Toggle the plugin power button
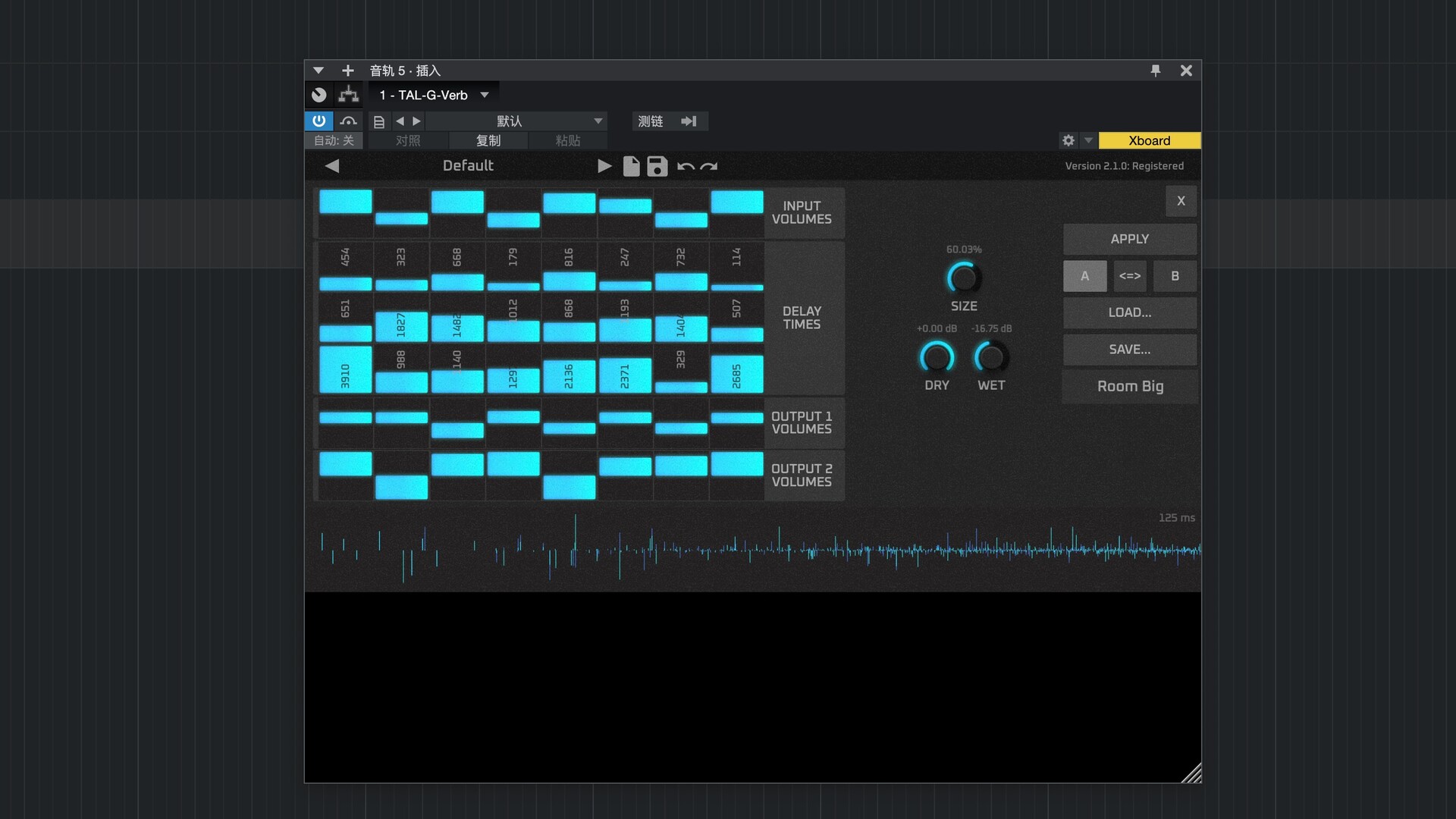The height and width of the screenshot is (819, 1456). pyautogui.click(x=318, y=121)
